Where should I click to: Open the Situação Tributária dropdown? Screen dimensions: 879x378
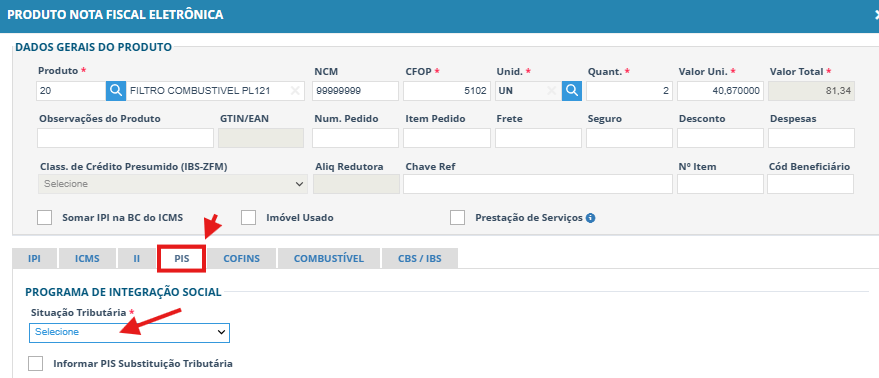tap(129, 332)
